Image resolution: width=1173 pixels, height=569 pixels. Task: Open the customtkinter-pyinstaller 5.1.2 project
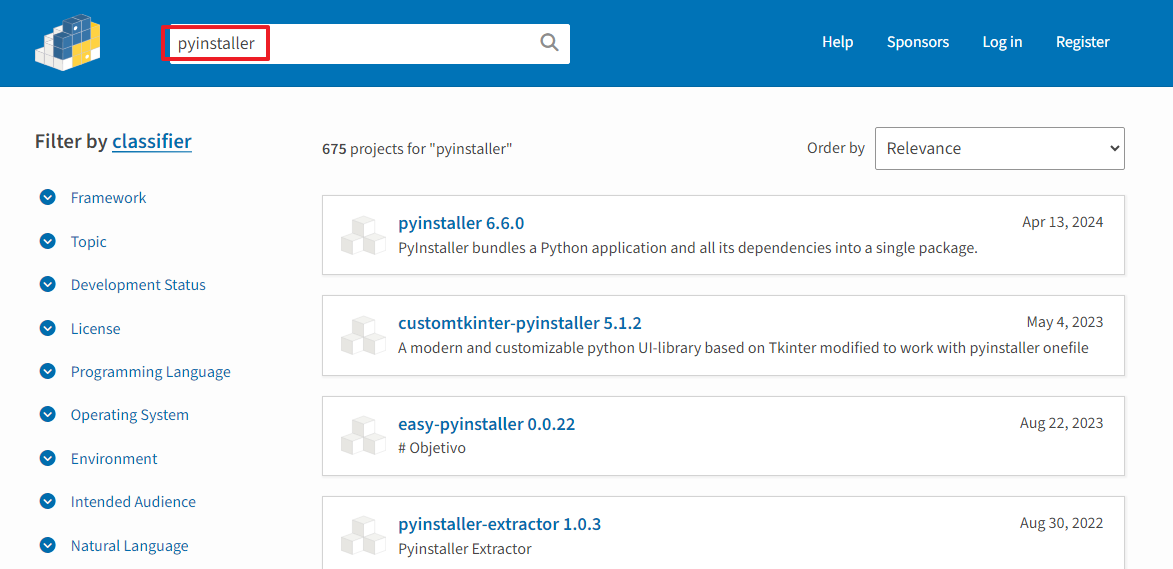[520, 323]
